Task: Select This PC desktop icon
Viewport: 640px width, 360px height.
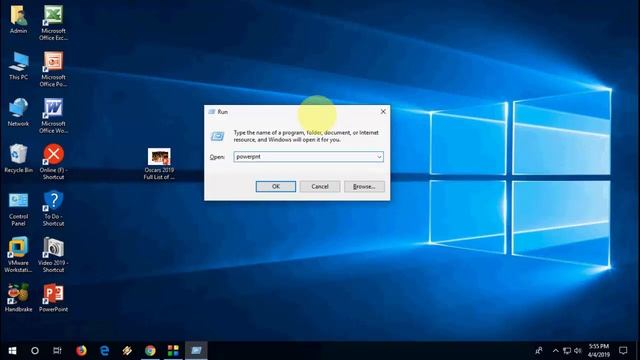Action: coord(18,66)
